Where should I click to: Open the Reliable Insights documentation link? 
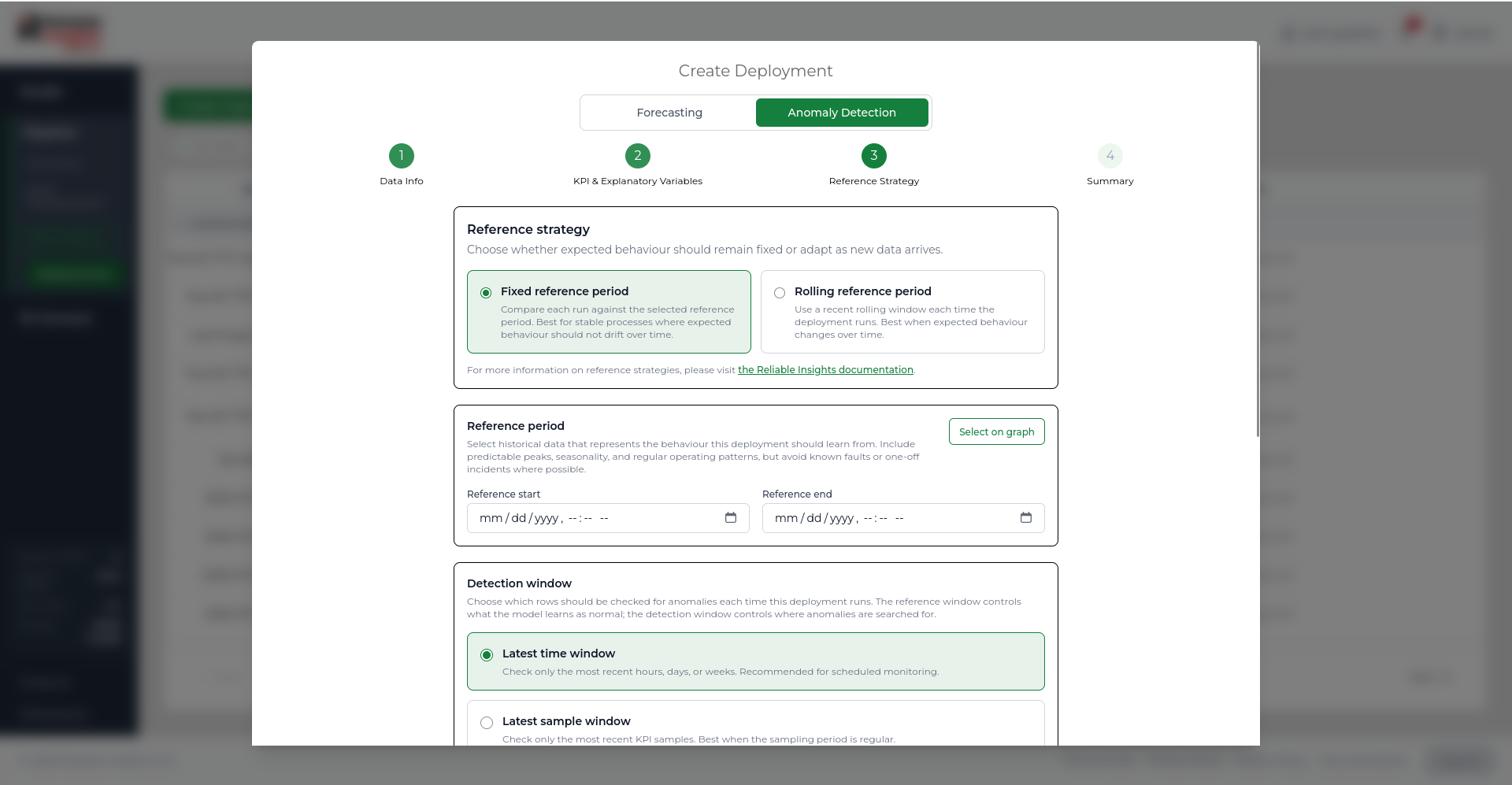[825, 370]
